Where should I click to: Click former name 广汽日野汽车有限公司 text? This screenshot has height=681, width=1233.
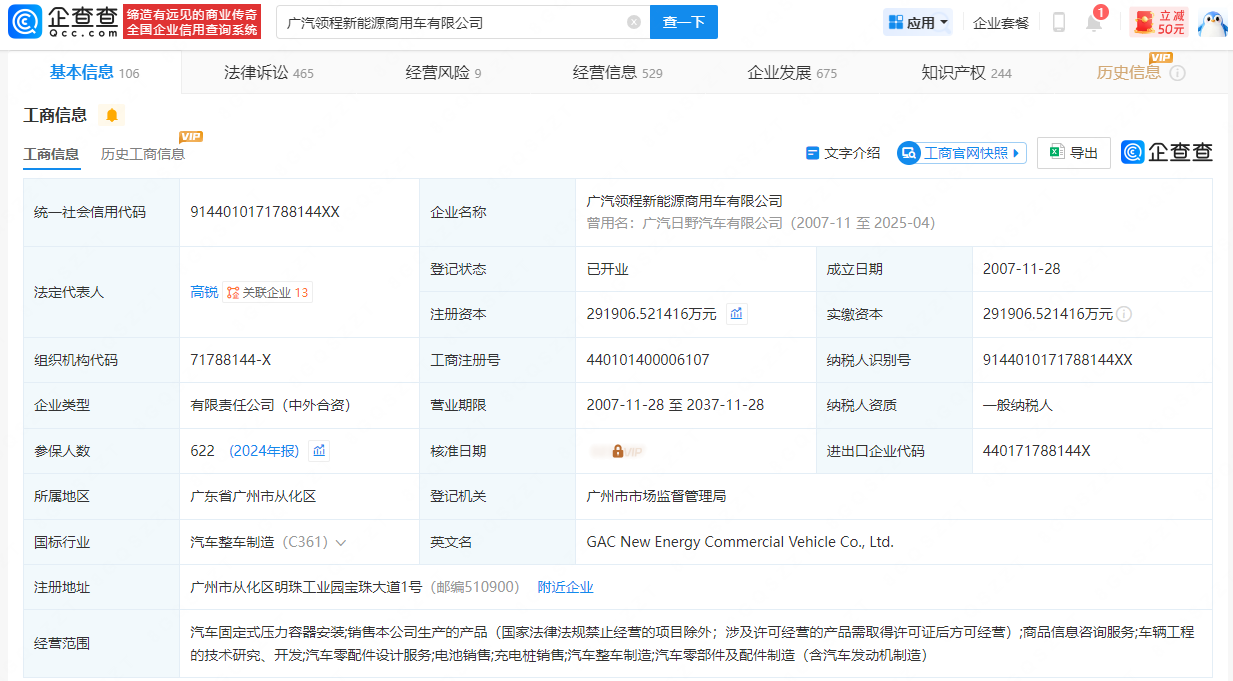click(712, 223)
